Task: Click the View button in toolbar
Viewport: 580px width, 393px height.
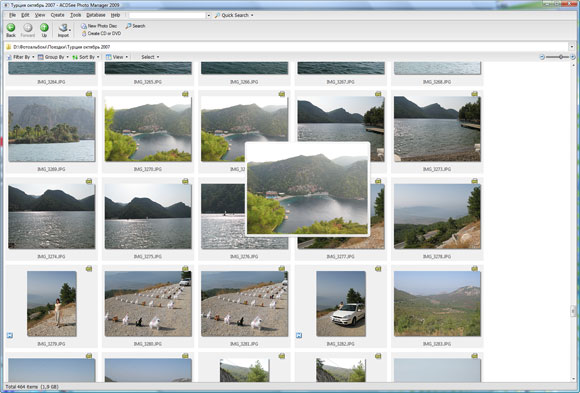Action: [x=117, y=57]
